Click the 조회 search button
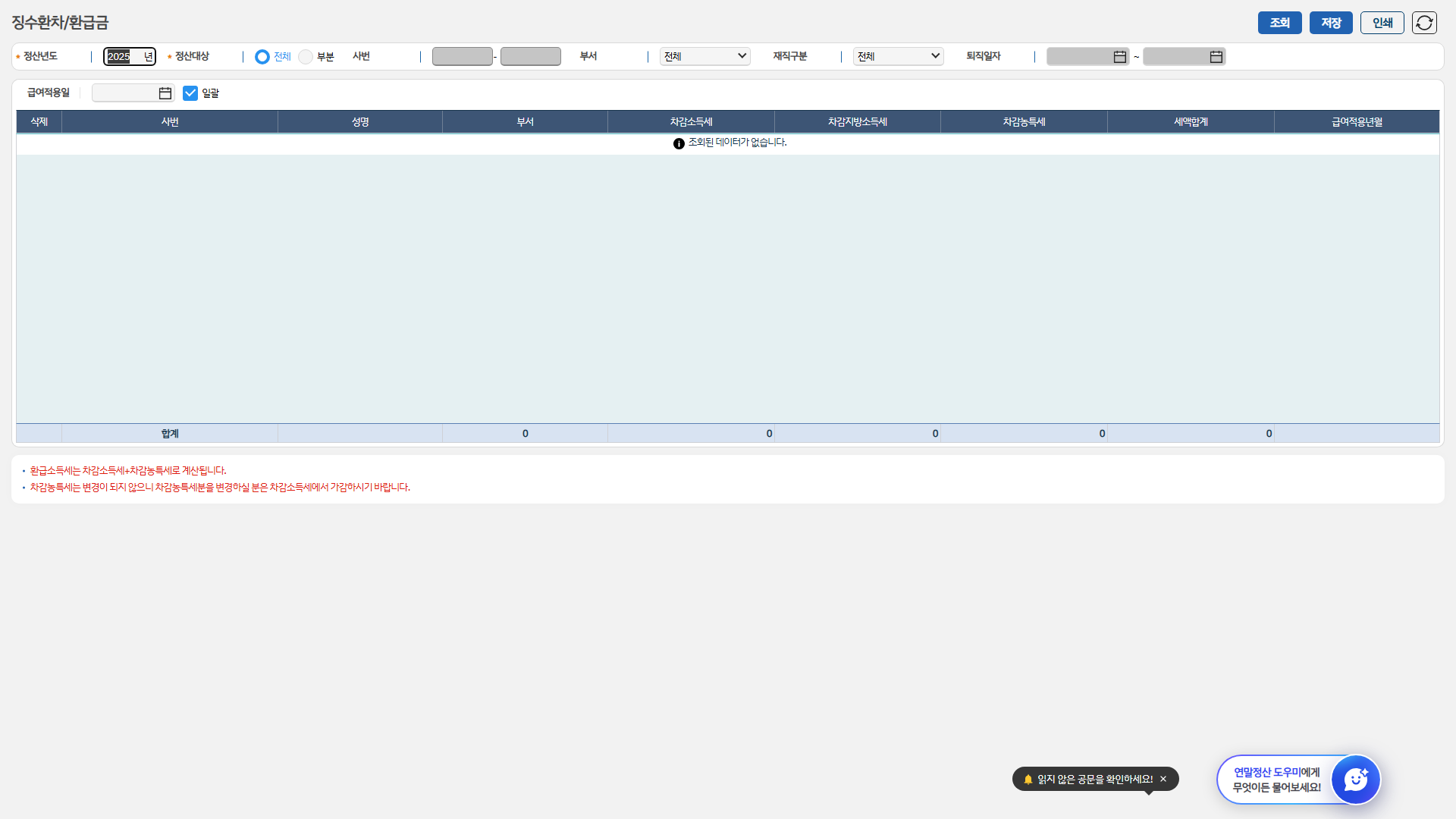 click(1279, 23)
